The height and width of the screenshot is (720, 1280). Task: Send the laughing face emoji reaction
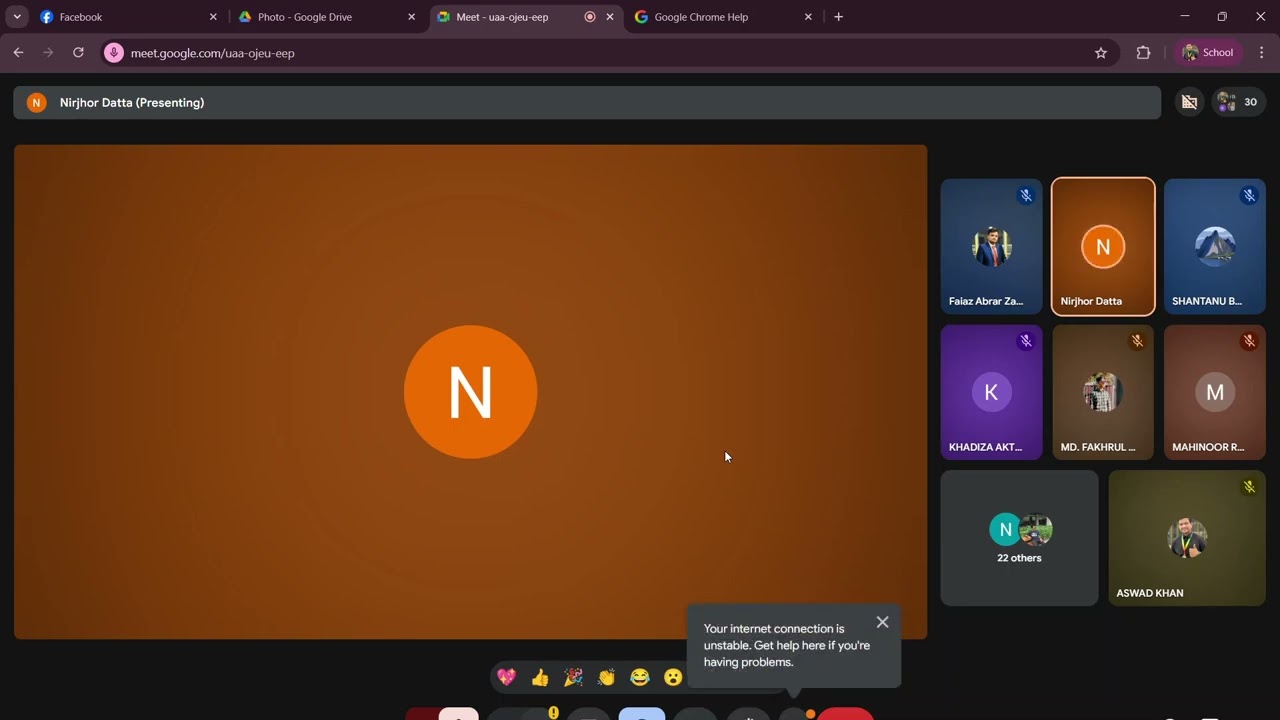point(640,678)
